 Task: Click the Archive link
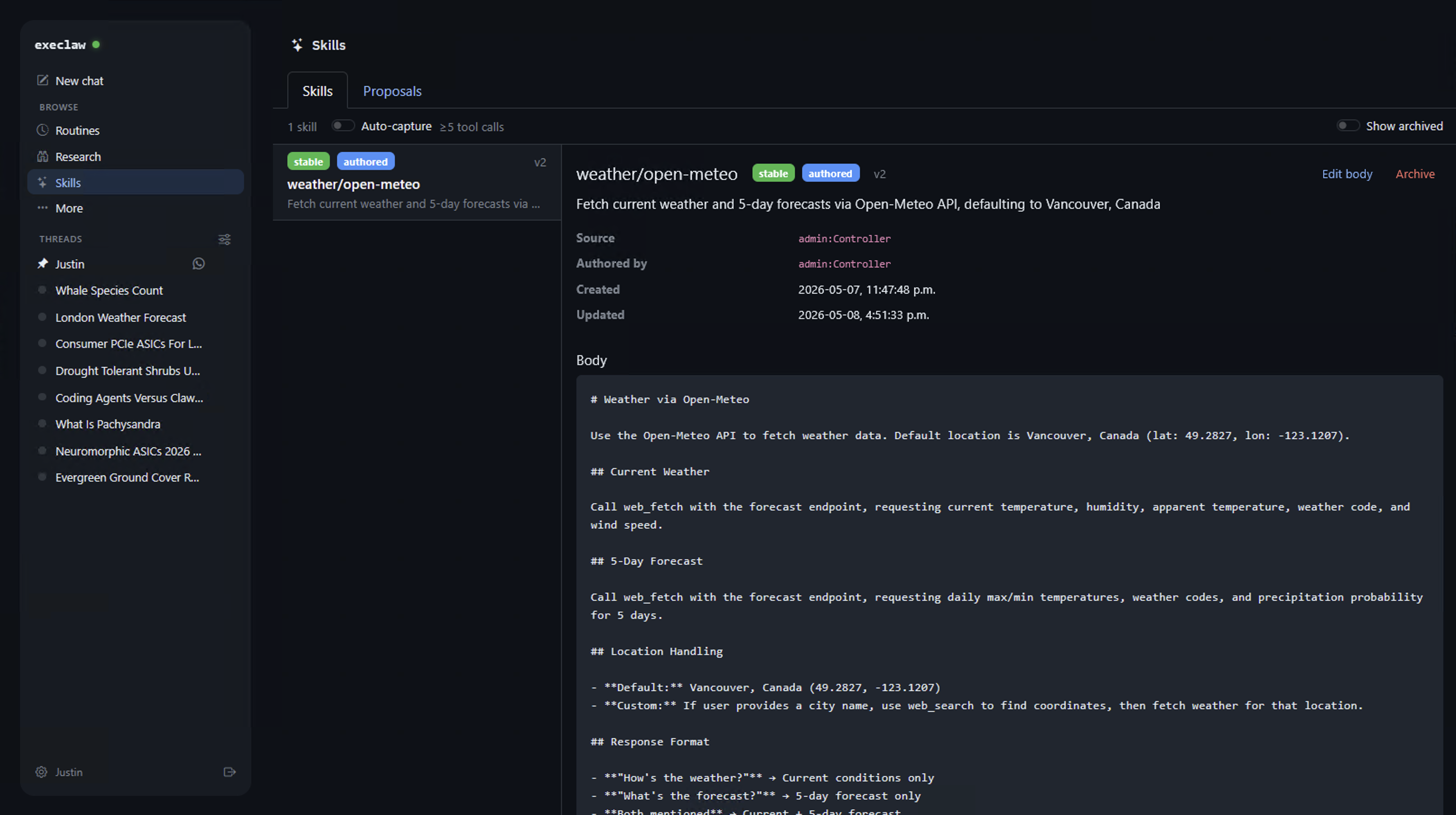coord(1415,173)
